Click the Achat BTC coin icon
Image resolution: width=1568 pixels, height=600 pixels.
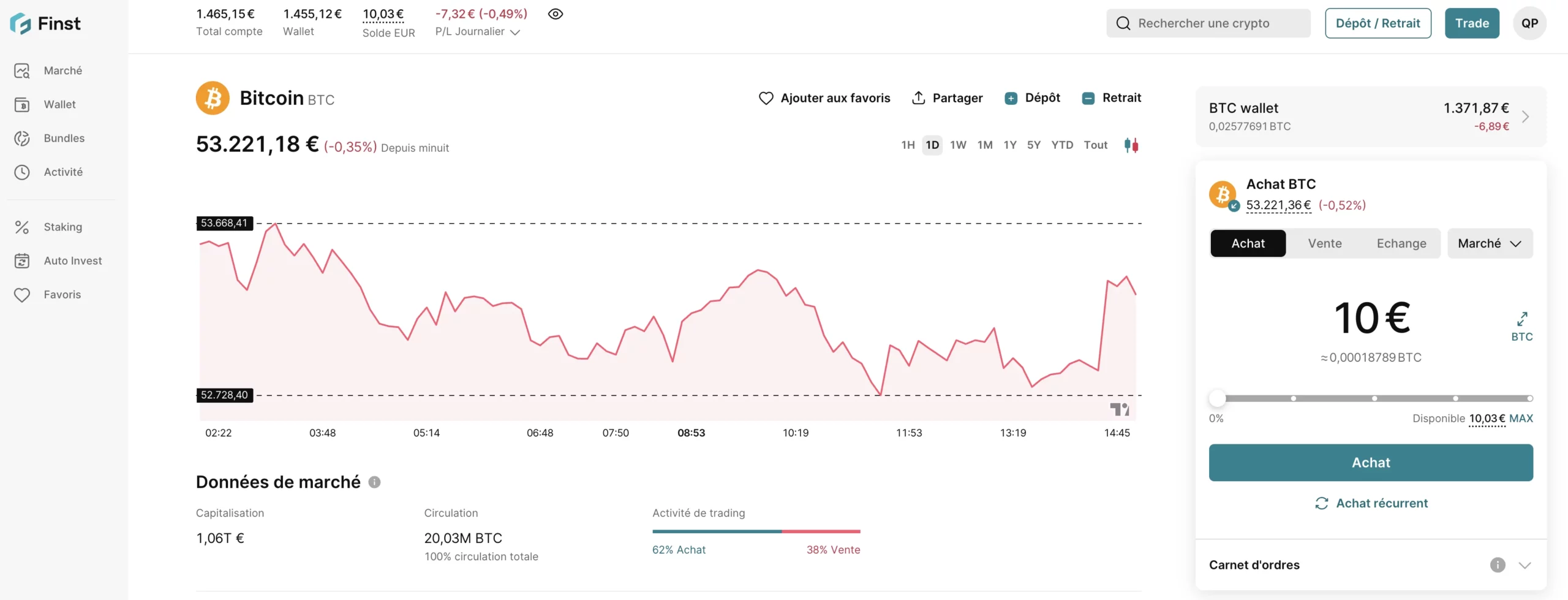tap(1224, 196)
